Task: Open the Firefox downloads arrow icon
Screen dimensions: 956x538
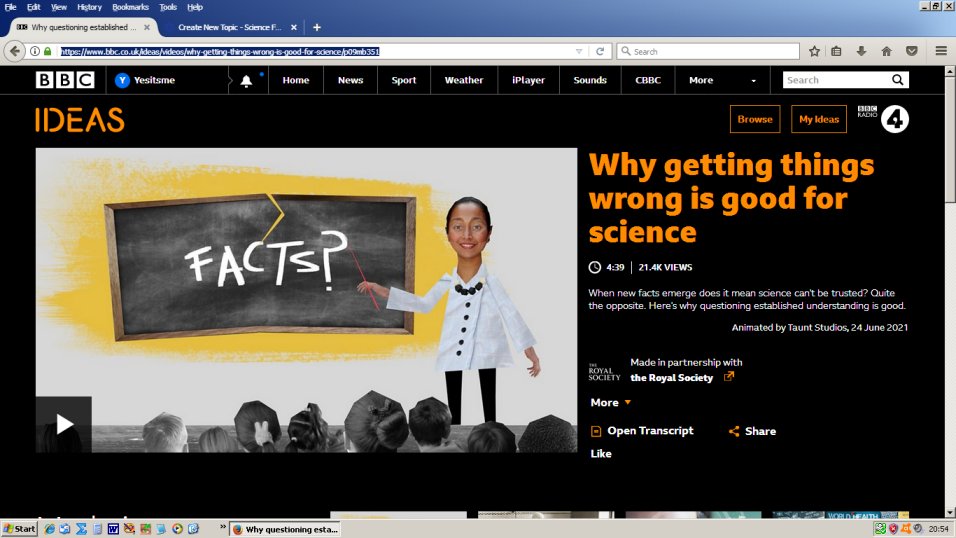Action: click(861, 51)
